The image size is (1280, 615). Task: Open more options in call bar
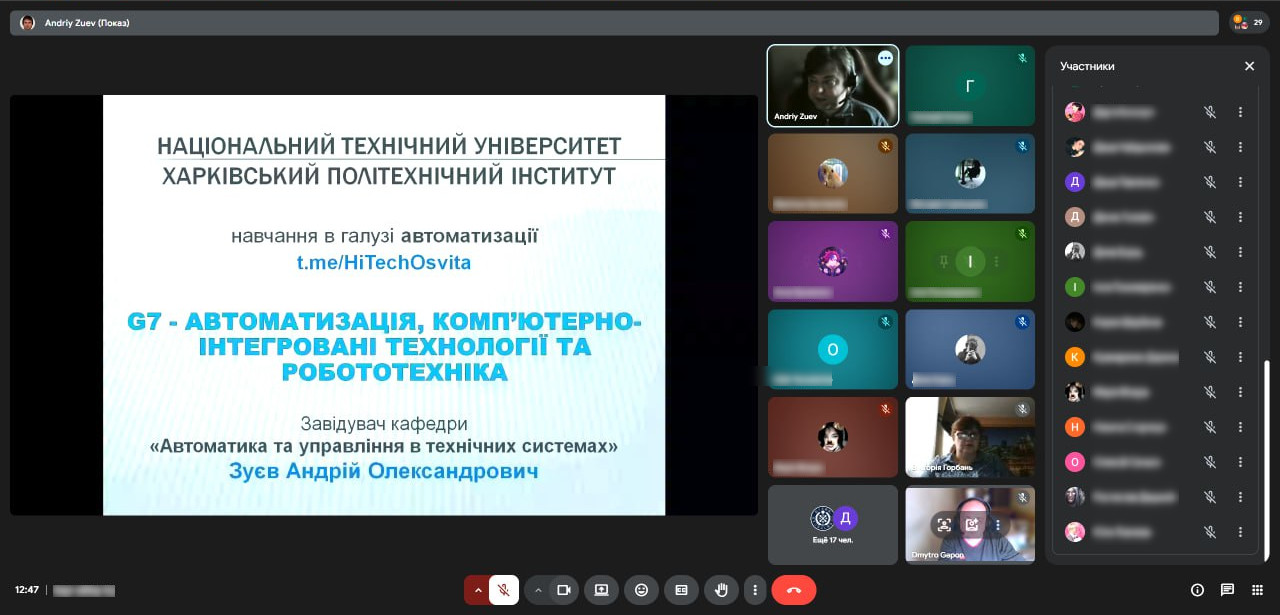[x=755, y=590]
